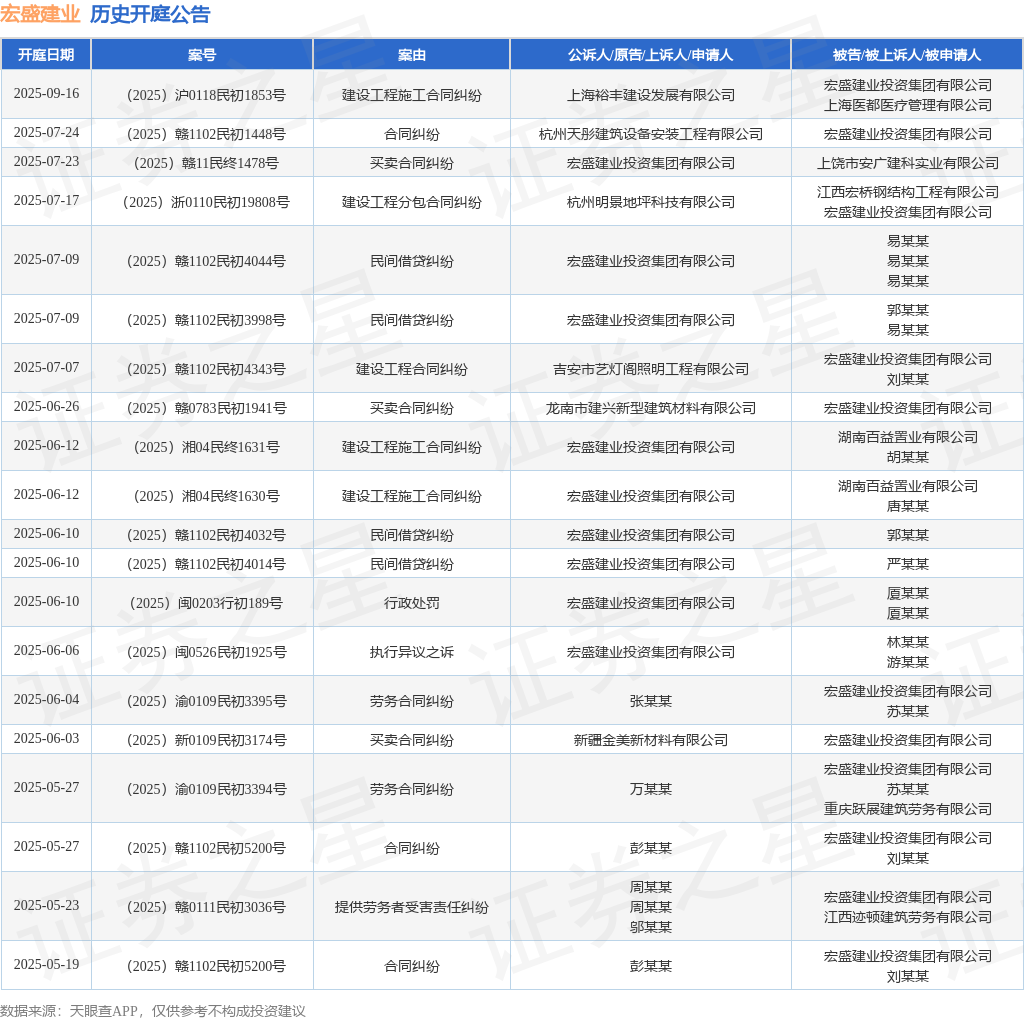The image size is (1024, 1020).
Task: Click defendant 严某某
Action: point(907,564)
